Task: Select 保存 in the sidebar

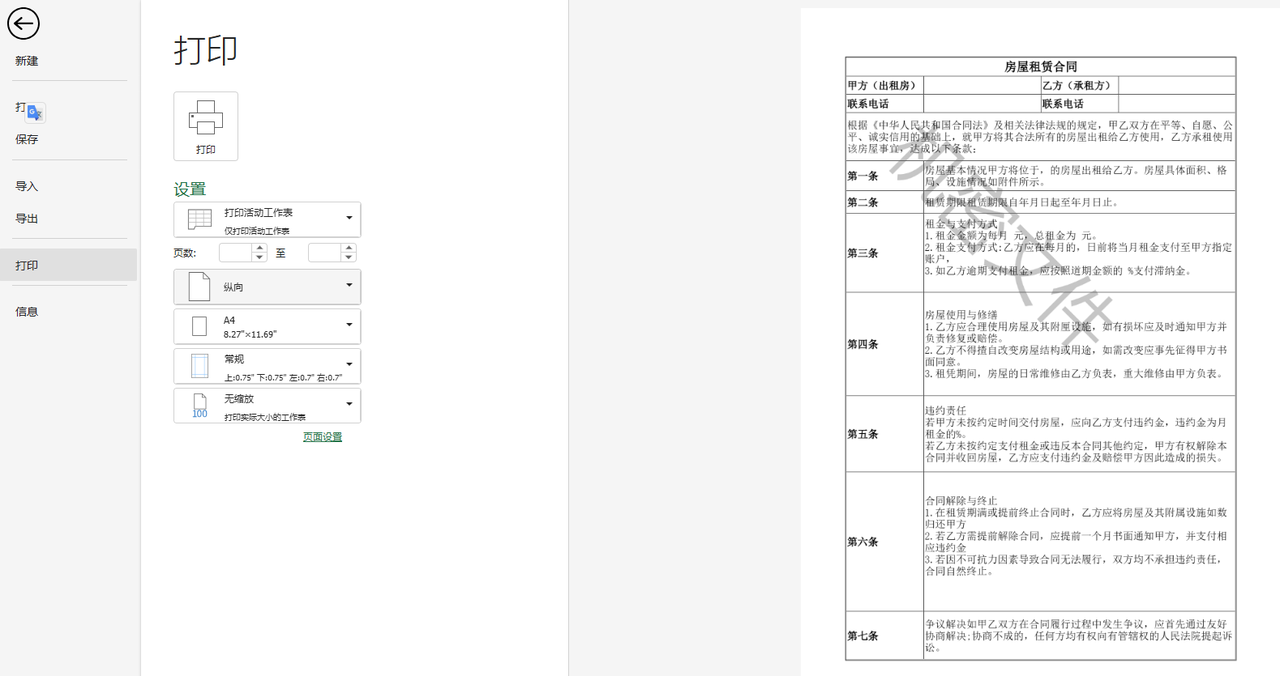Action: tap(27, 139)
